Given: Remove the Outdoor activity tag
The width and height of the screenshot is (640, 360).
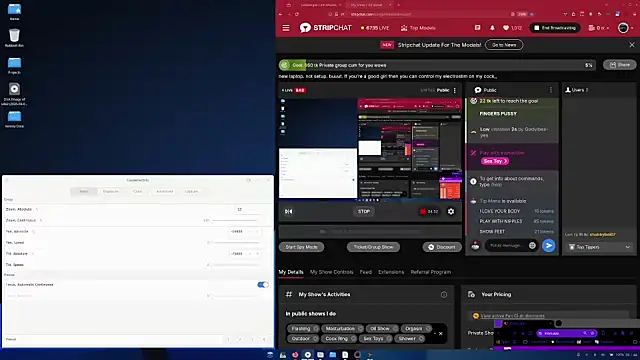Looking at the screenshot, I should (x=315, y=338).
